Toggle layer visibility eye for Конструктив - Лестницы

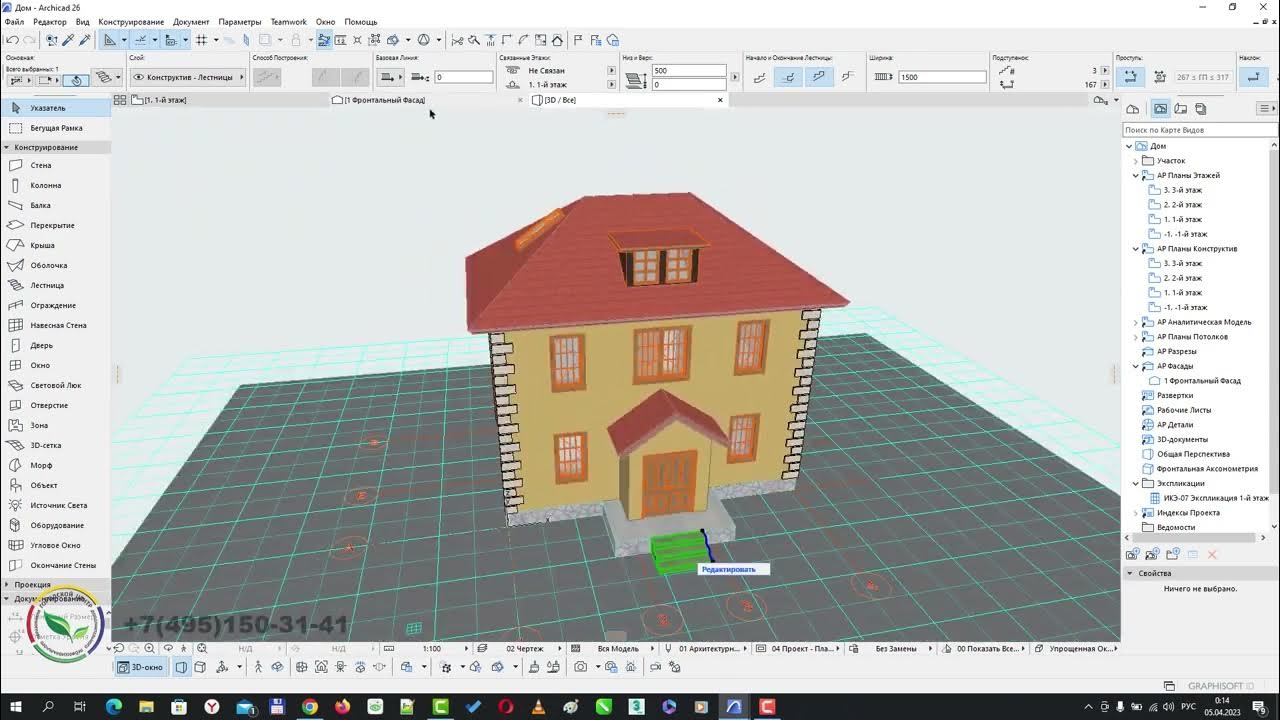[138, 77]
